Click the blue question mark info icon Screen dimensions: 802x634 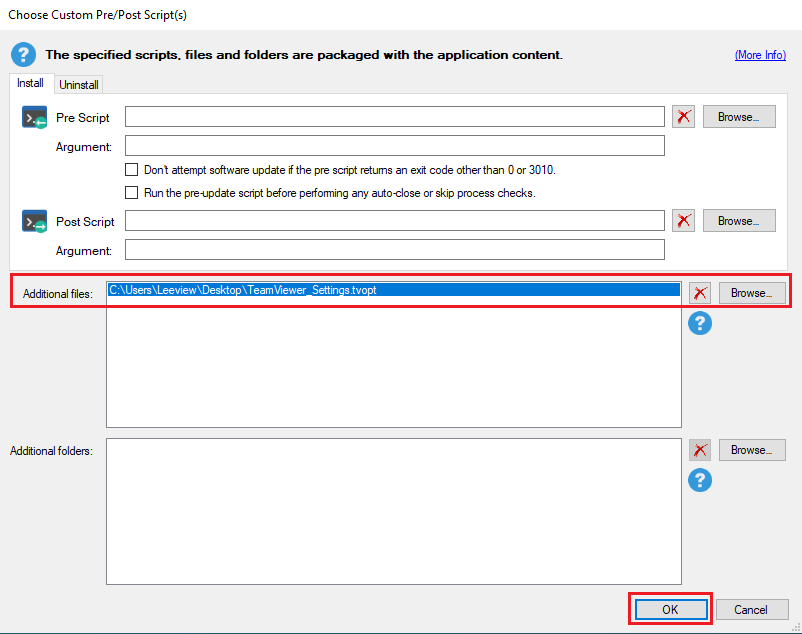(24, 55)
